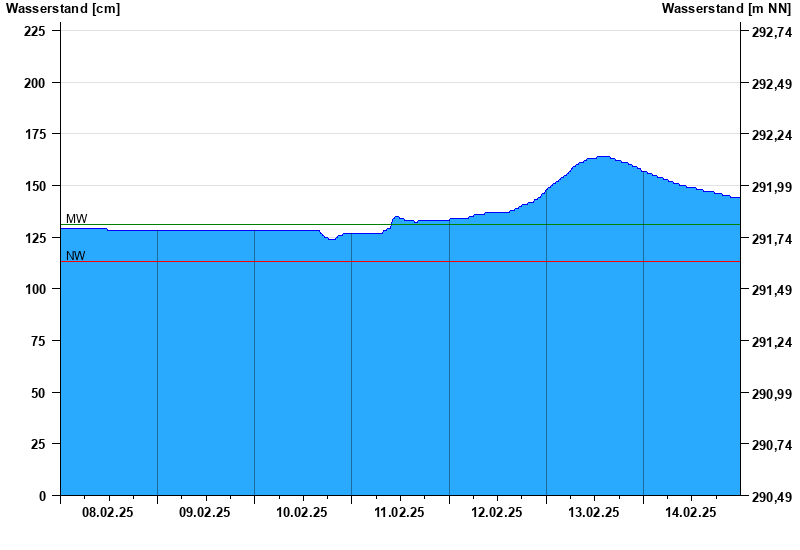Click the 292,49 value on right axis
800x550 pixels.
(x=772, y=84)
